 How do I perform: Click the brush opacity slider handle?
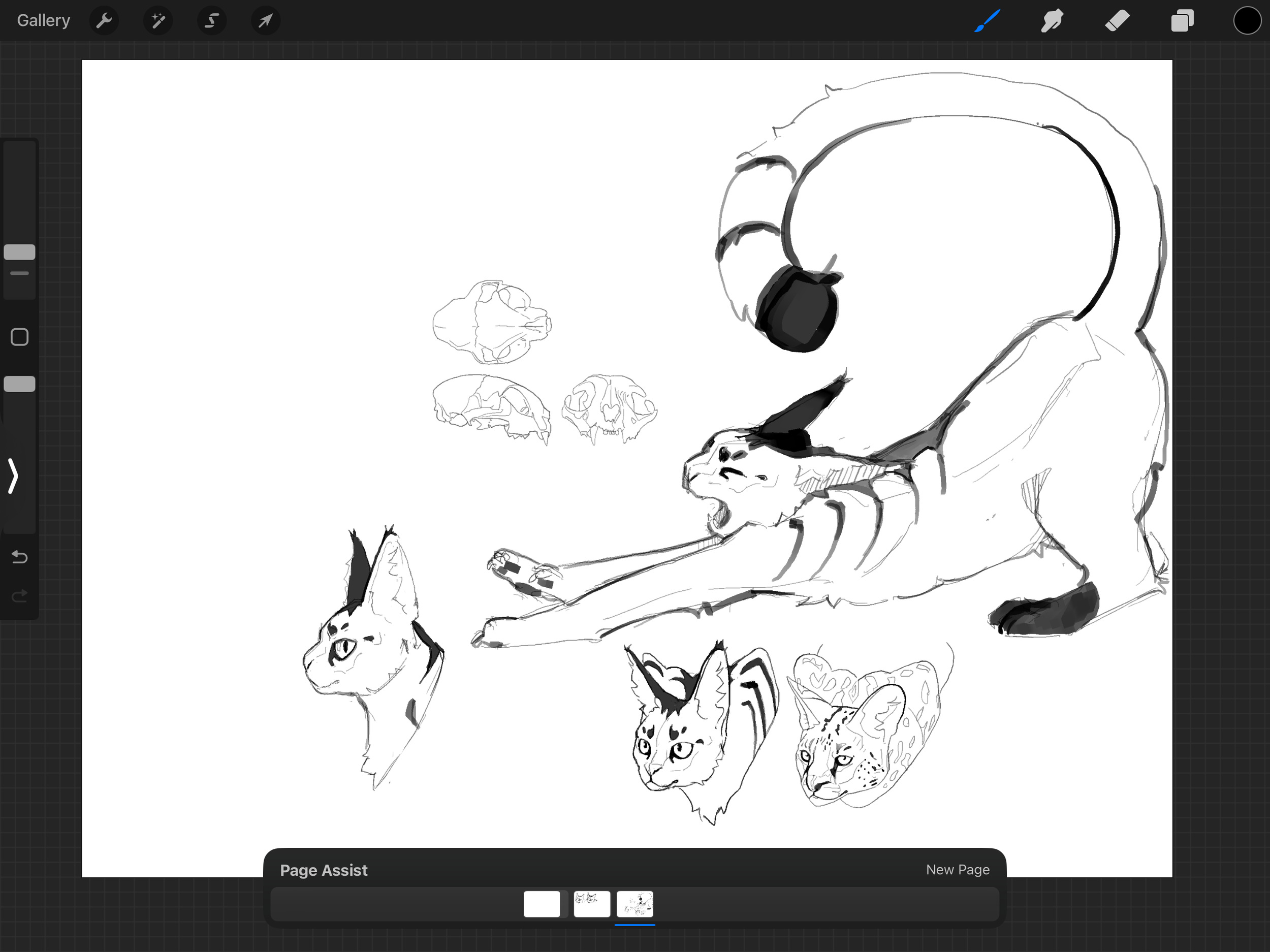[x=19, y=384]
